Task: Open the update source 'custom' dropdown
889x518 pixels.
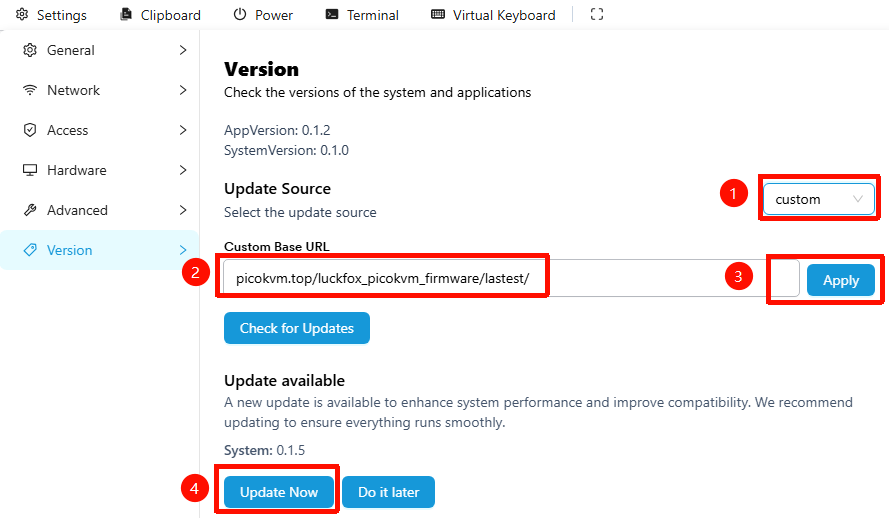Action: [x=819, y=199]
